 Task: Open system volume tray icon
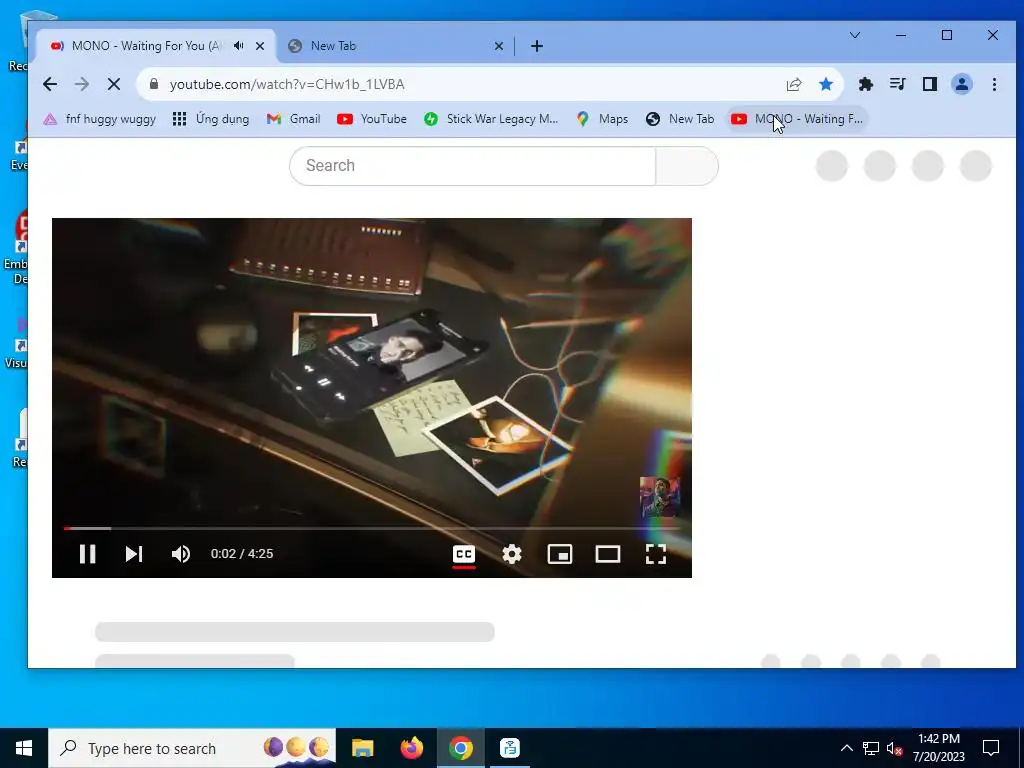[894, 748]
